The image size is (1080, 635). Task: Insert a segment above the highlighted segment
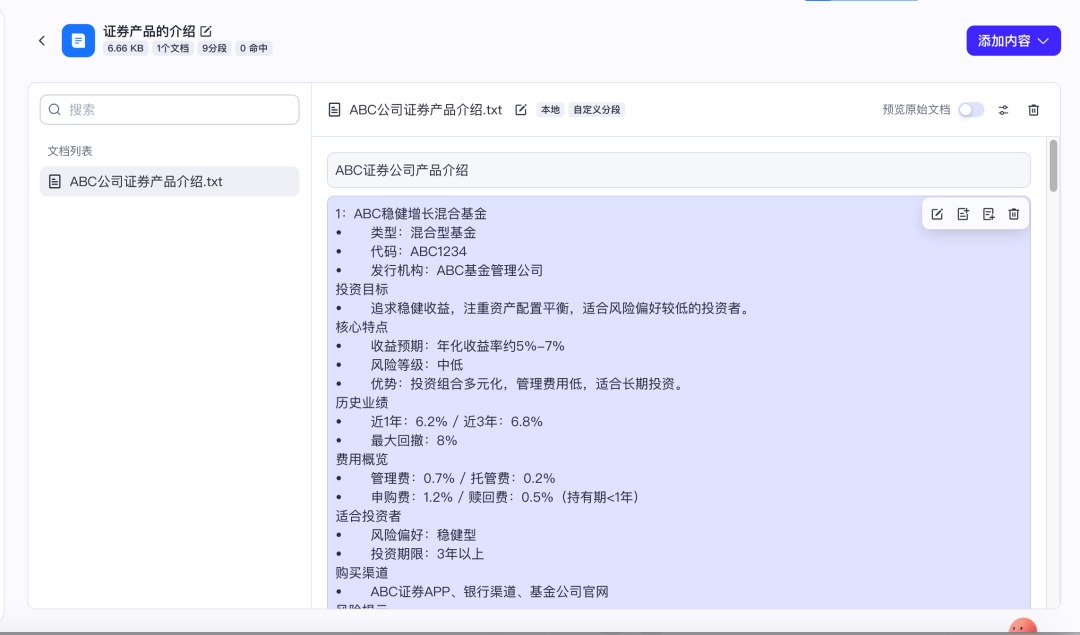pos(963,214)
